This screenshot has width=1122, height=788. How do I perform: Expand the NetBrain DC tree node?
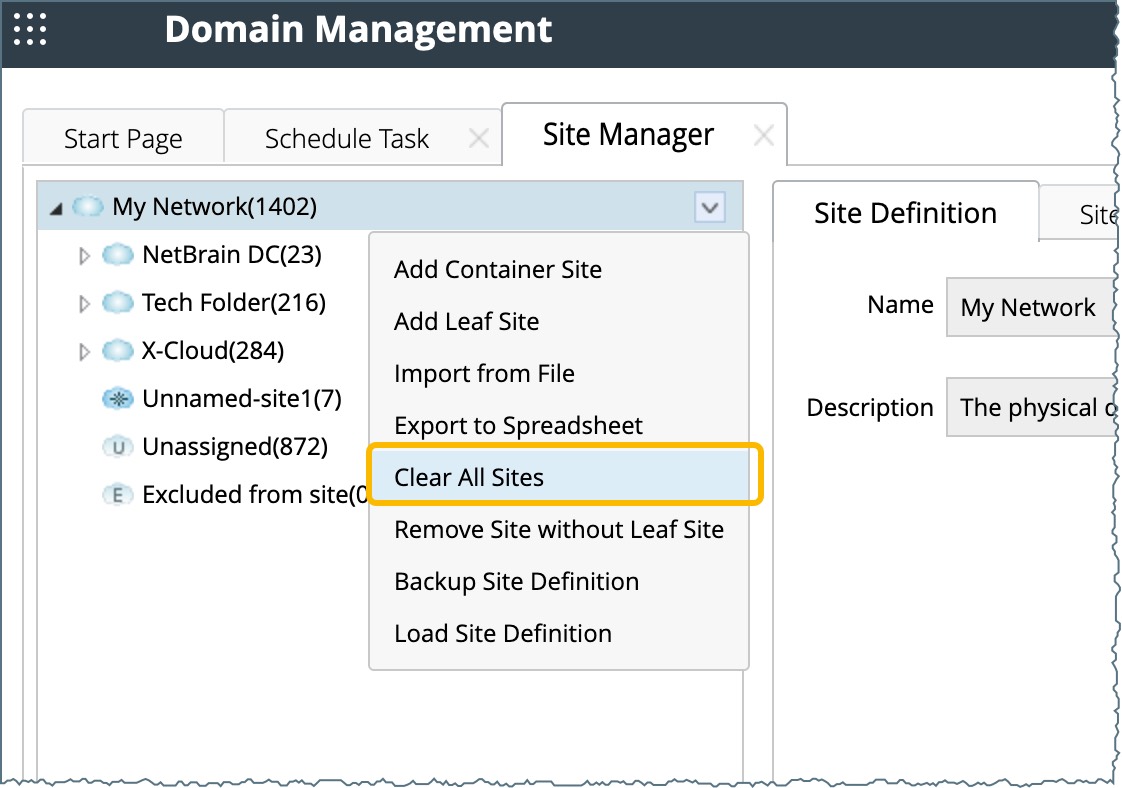[85, 256]
